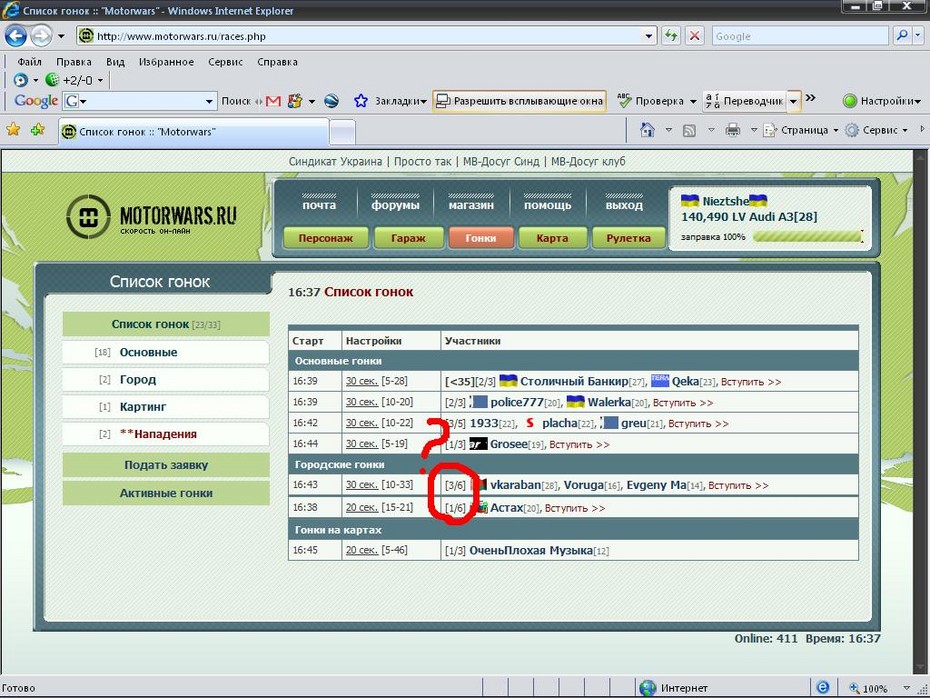Screen dimensions: 930x698
Task: Click 30 сек. settings in 16:42 race
Action: pos(362,423)
